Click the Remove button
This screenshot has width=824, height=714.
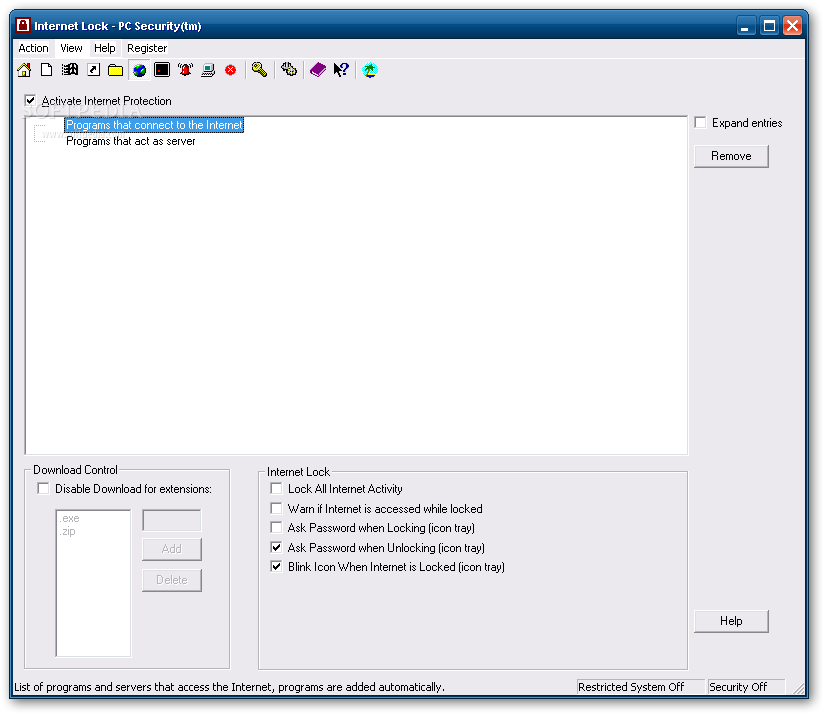(731, 156)
